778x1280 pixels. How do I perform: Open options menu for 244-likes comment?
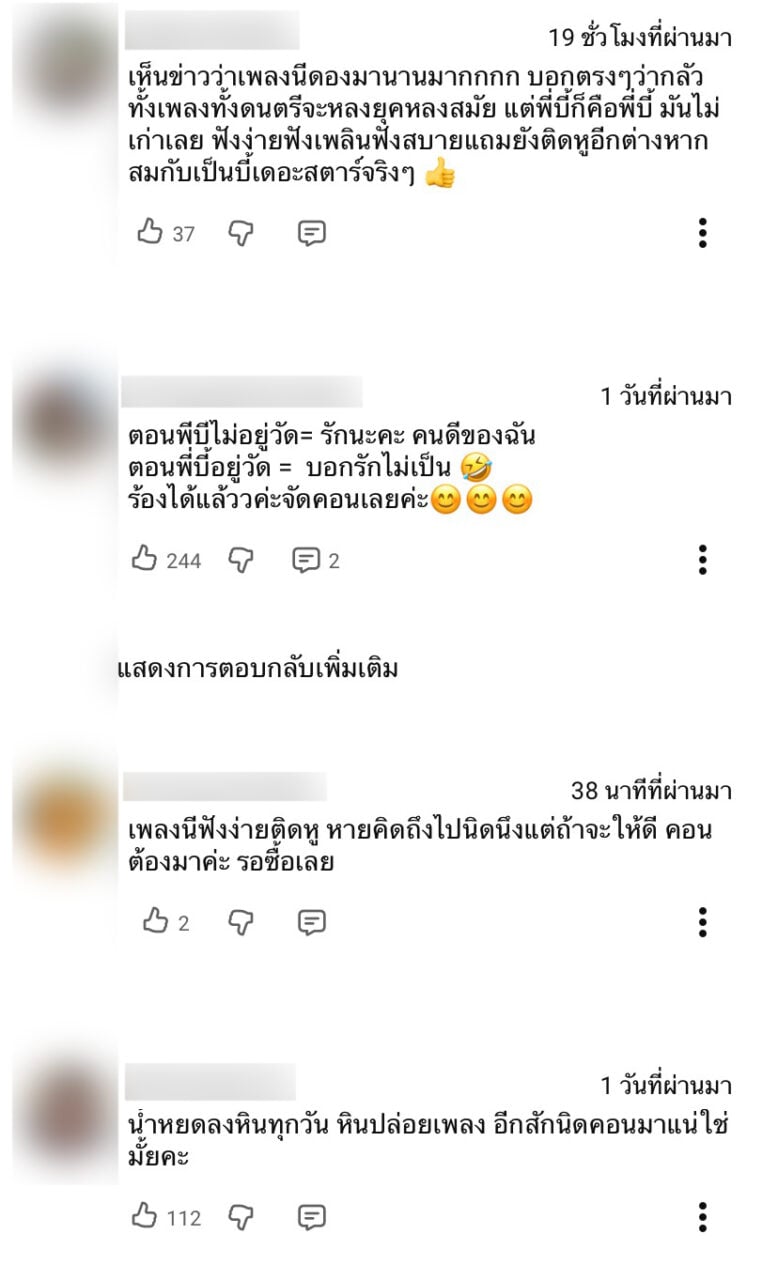coord(703,560)
